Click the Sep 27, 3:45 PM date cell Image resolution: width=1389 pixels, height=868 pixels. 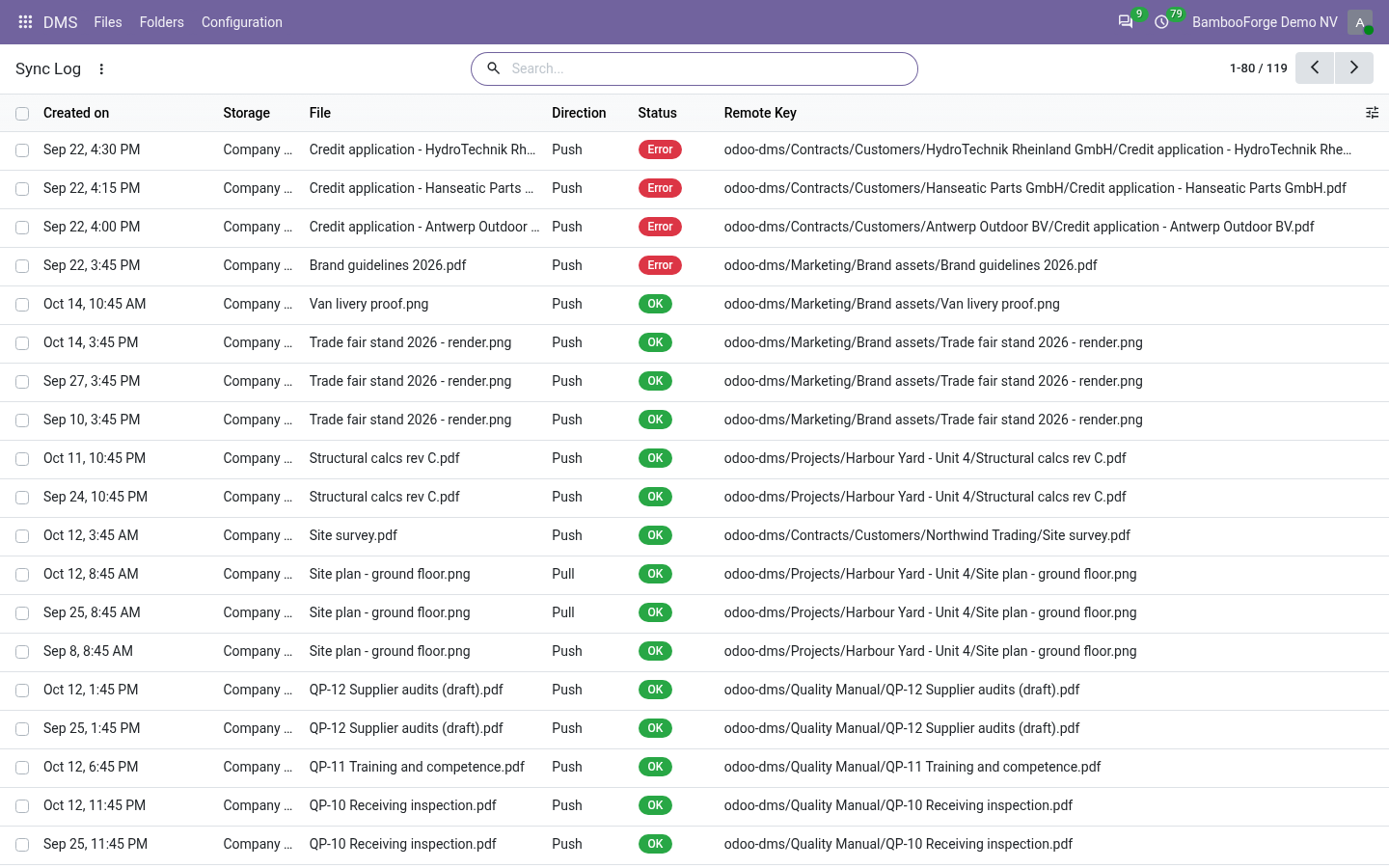click(92, 381)
